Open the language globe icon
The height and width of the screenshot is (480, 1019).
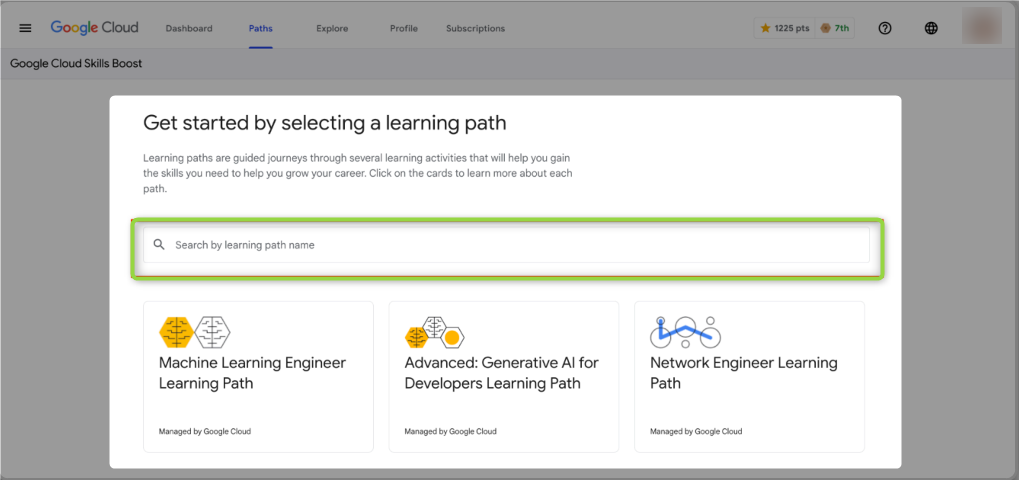tap(931, 29)
